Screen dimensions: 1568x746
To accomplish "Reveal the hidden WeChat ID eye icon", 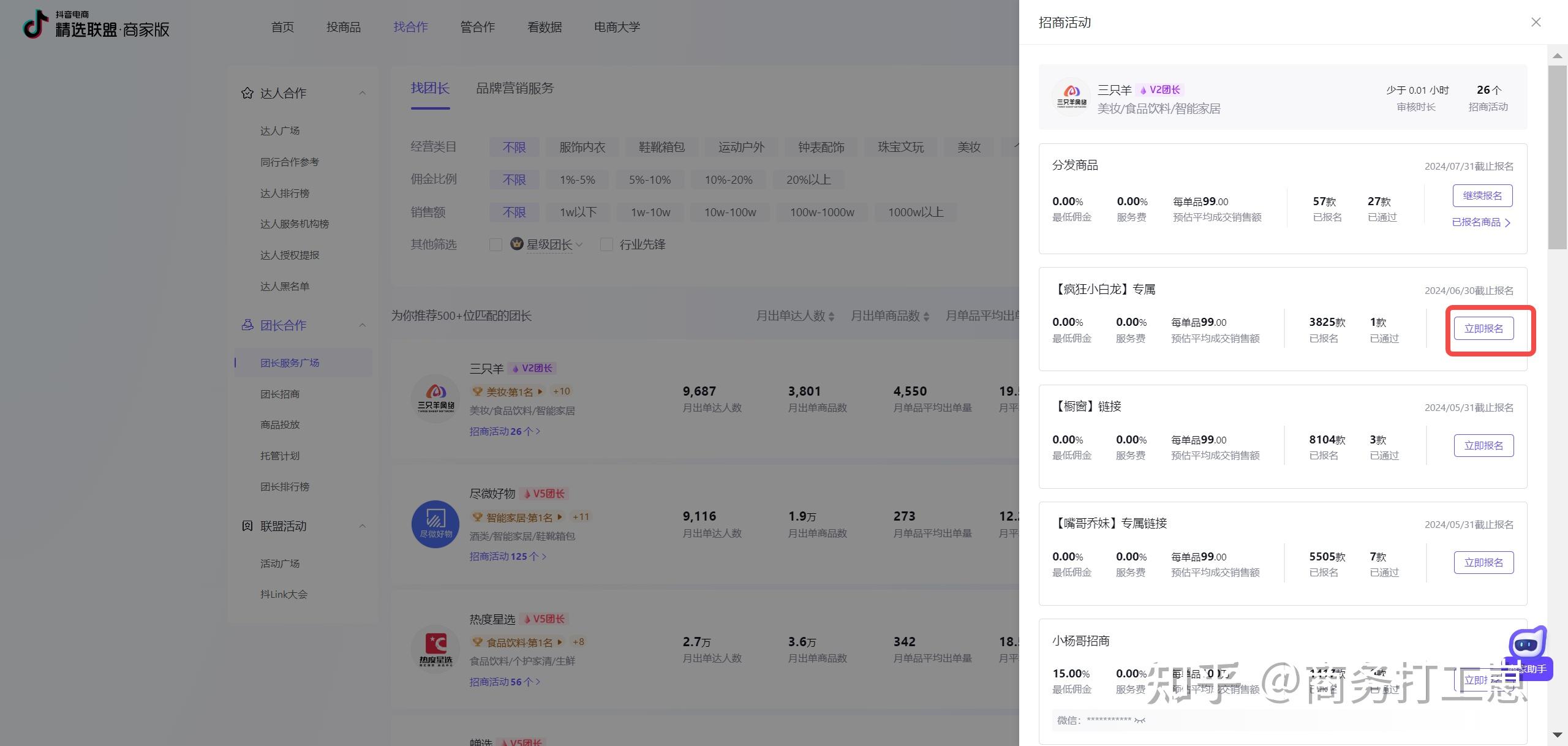I will (x=1139, y=720).
